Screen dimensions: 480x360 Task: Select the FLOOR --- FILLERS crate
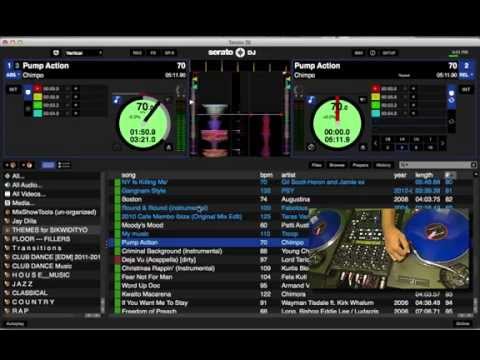tap(52, 239)
